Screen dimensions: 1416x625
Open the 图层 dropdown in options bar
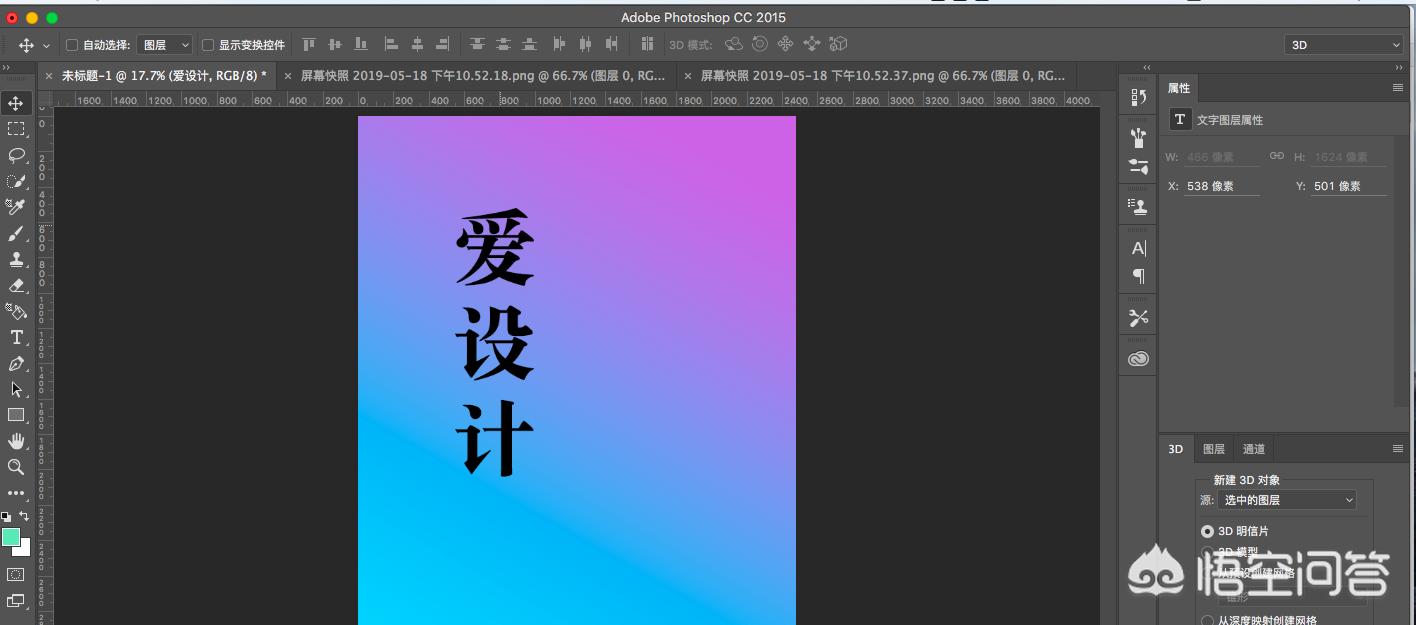click(163, 44)
